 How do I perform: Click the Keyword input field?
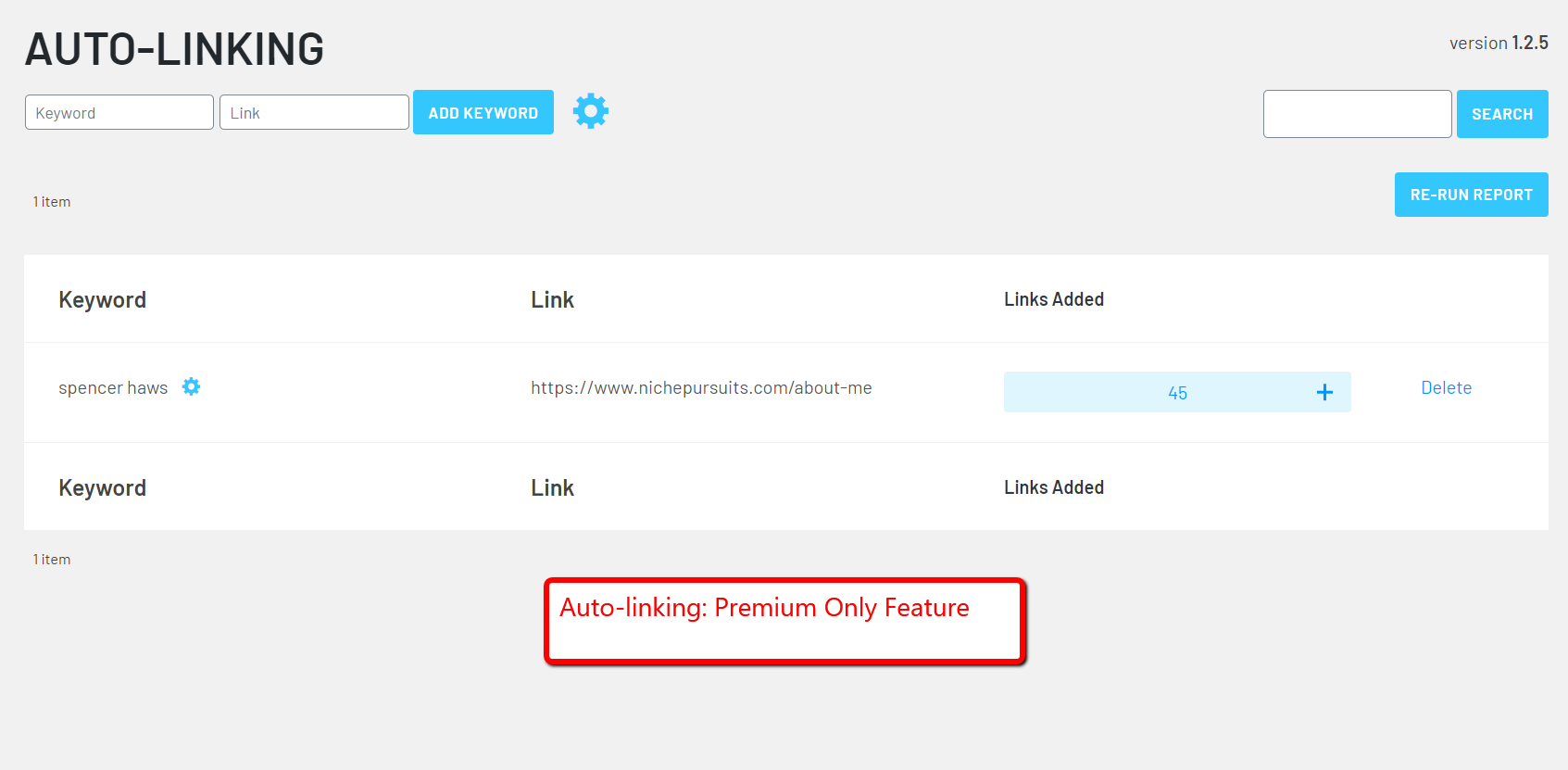(x=119, y=112)
